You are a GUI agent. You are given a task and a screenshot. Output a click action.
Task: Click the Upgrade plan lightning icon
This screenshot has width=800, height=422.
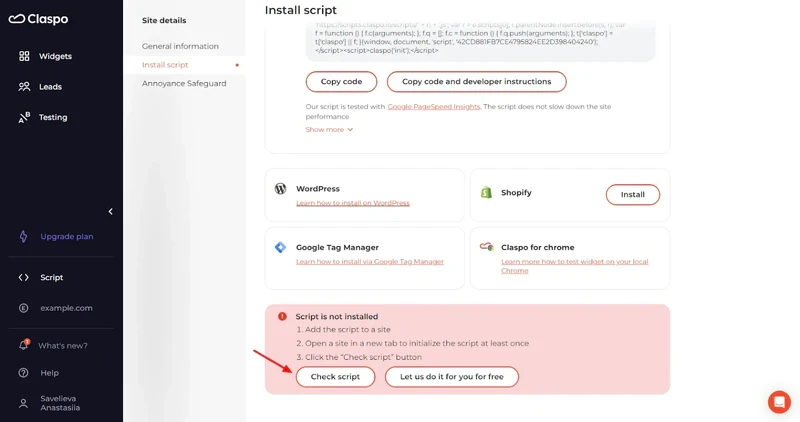[23, 236]
